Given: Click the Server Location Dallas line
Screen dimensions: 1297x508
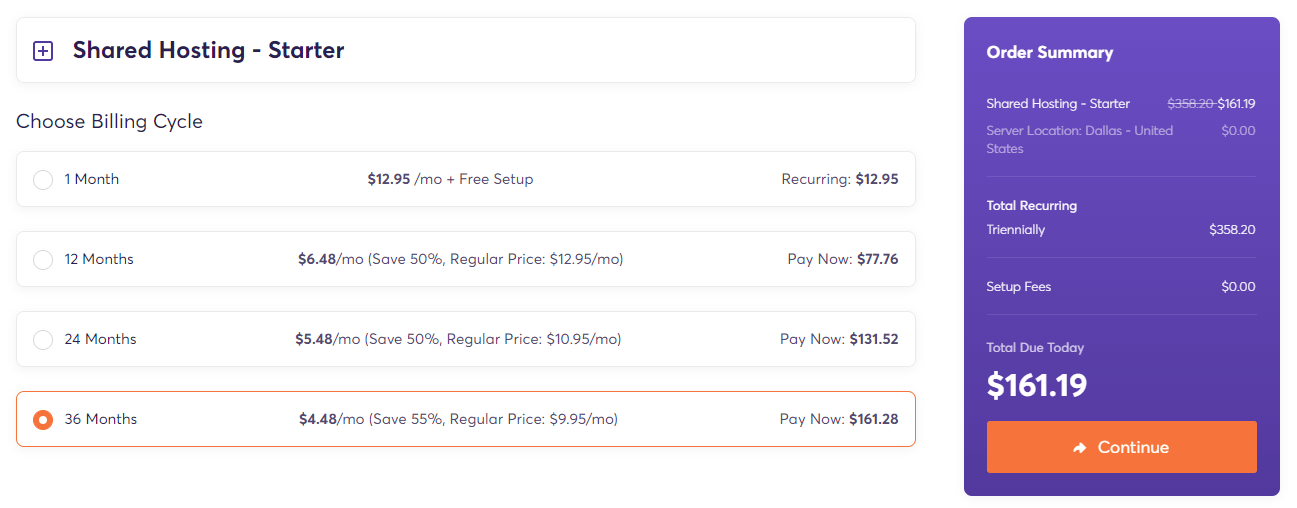Looking at the screenshot, I should 1121,139.
